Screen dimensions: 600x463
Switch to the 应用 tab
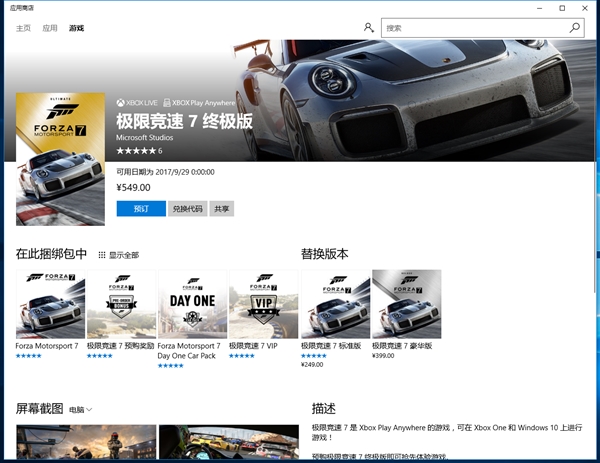click(x=50, y=28)
